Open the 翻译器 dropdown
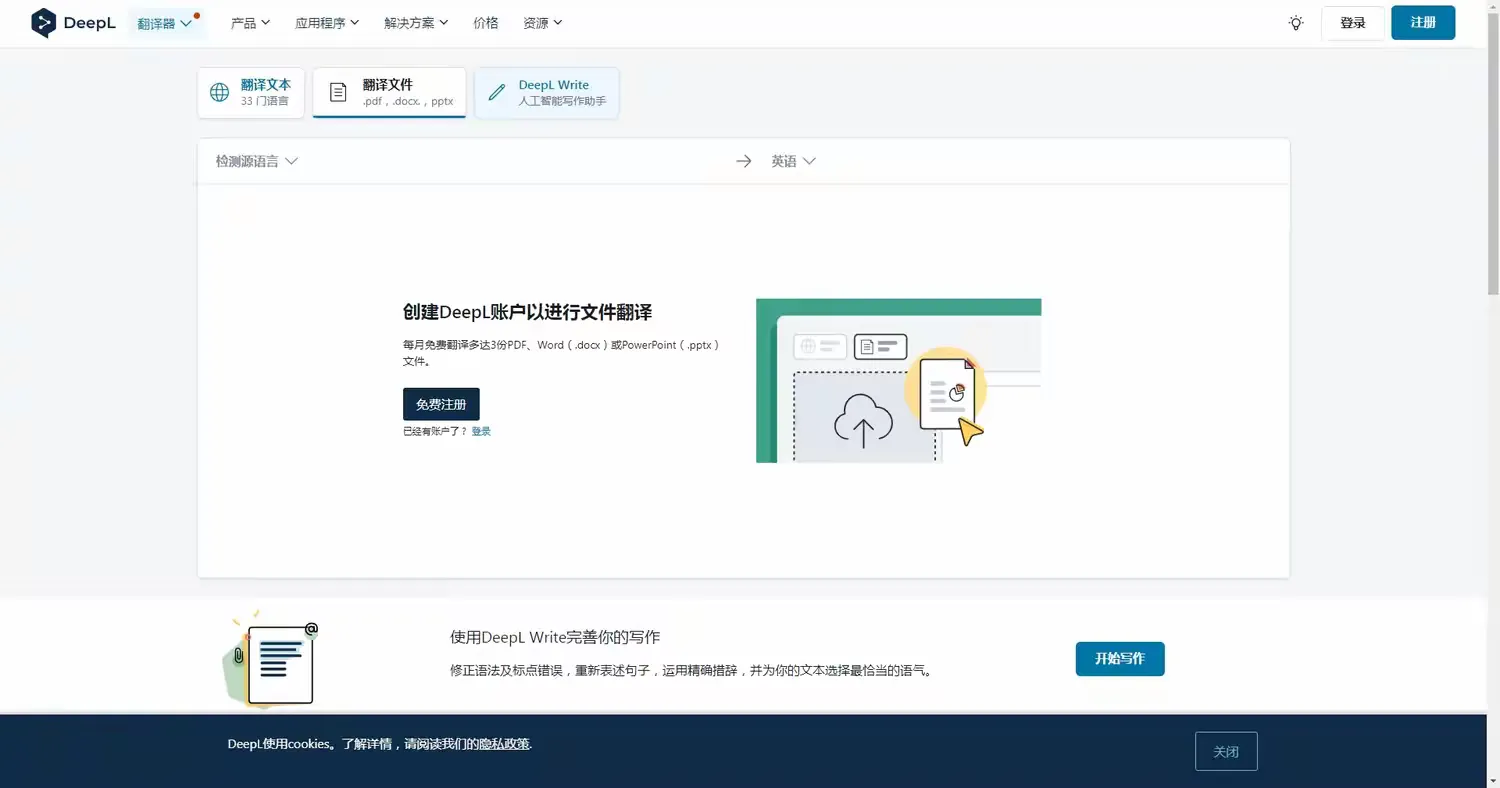Viewport: 1500px width, 788px height. click(x=166, y=23)
